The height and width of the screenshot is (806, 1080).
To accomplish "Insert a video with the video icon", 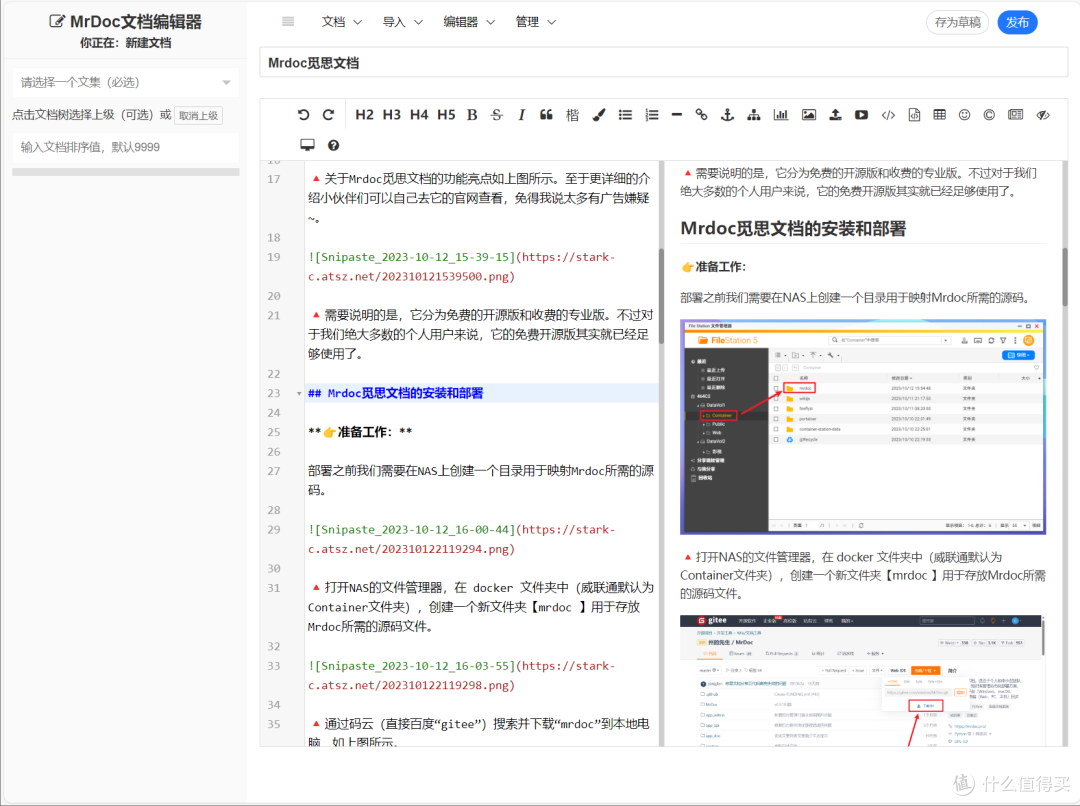I will pos(861,115).
